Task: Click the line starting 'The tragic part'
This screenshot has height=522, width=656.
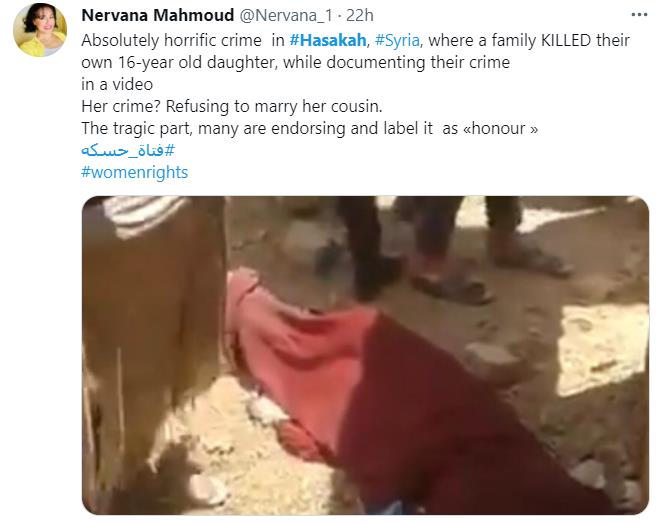Action: pyautogui.click(x=310, y=128)
